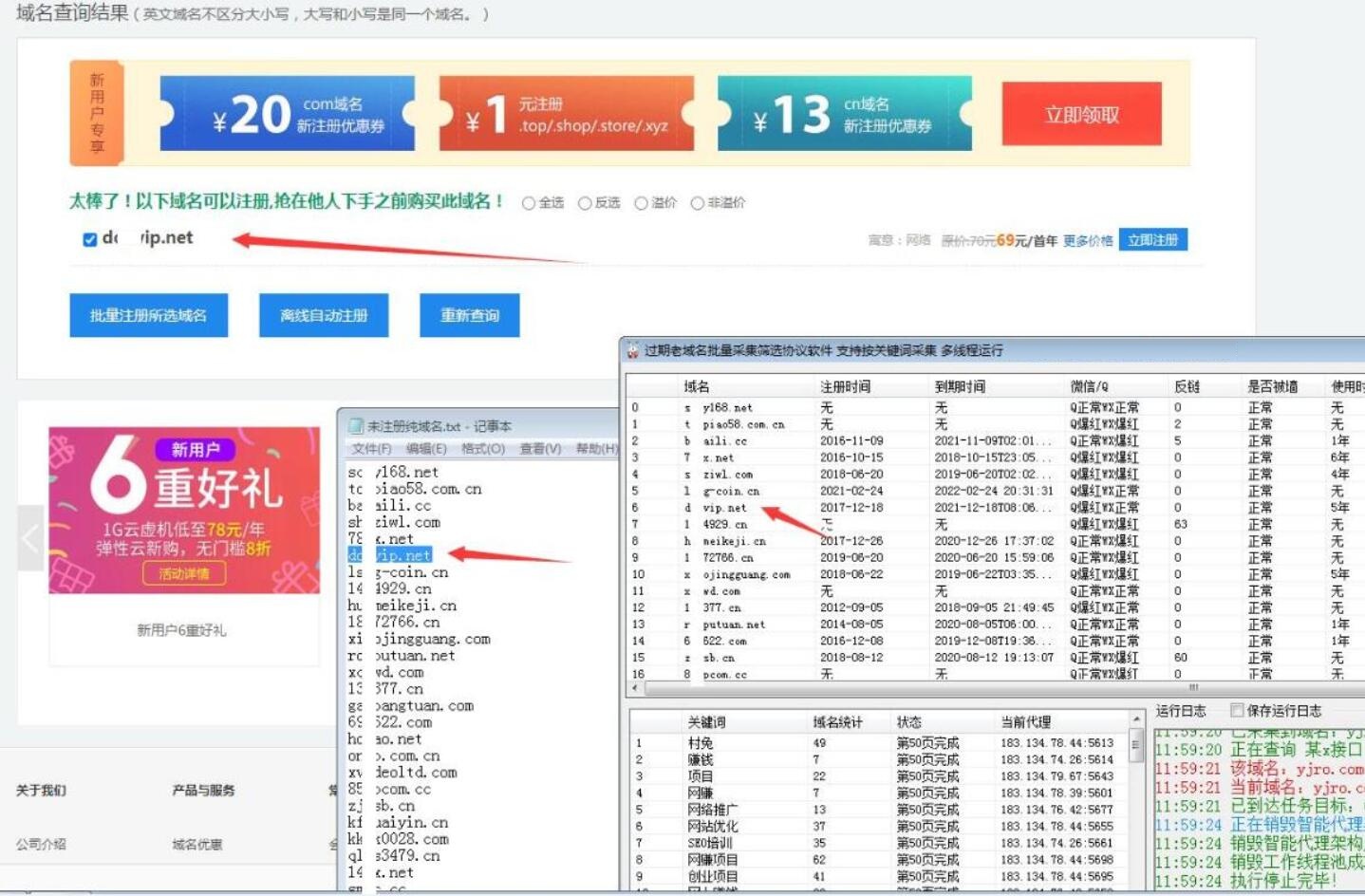Click the rabbit icon in domain collector title bar
The width and height of the screenshot is (1365, 896).
[x=632, y=351]
